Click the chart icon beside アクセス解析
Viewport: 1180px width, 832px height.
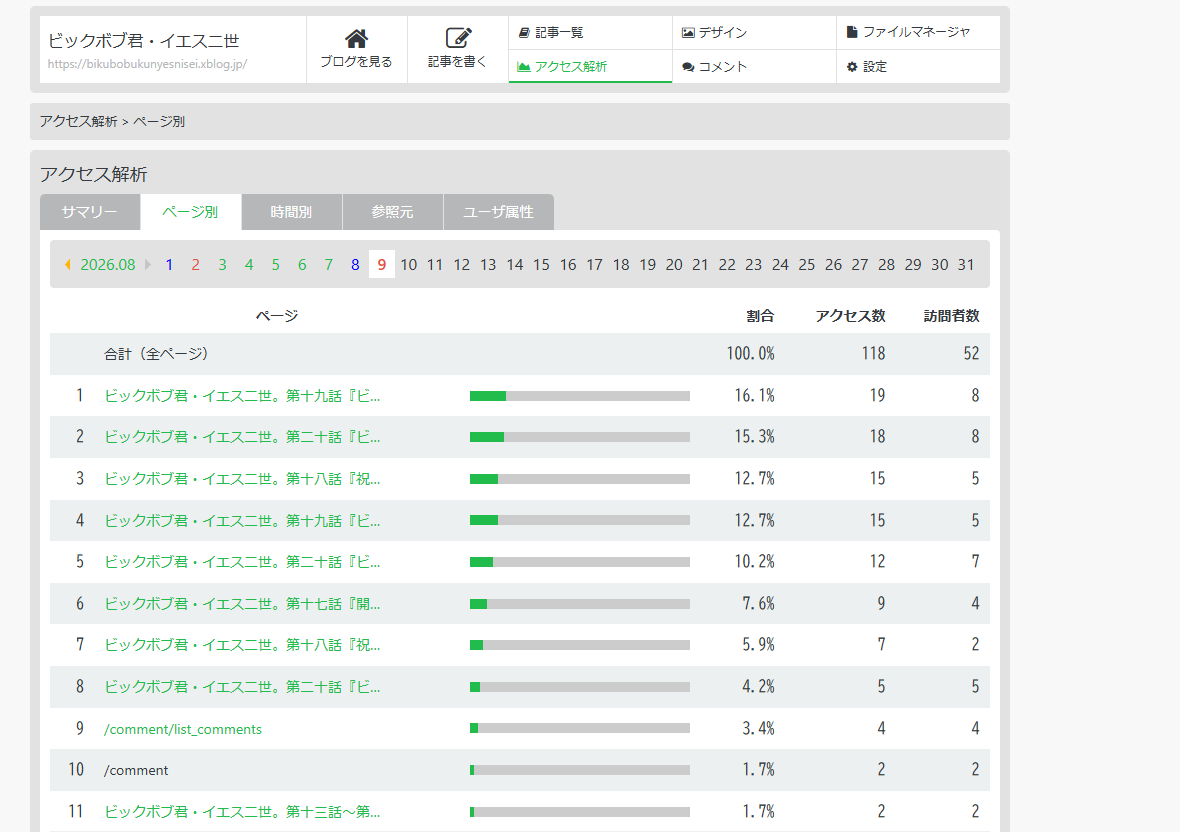coord(524,67)
